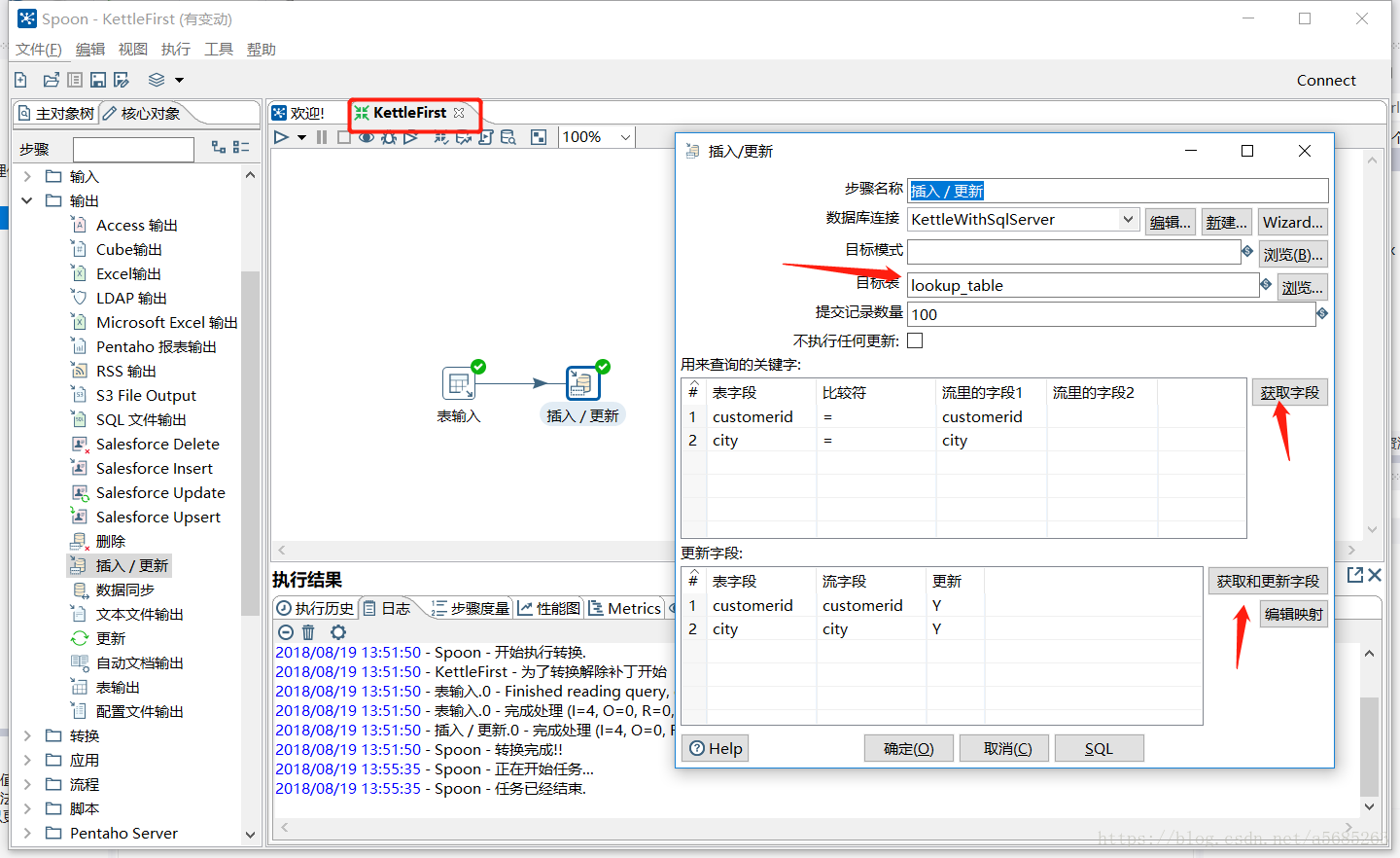Open the 100% zoom dropdown
1400x858 pixels.
(x=626, y=137)
